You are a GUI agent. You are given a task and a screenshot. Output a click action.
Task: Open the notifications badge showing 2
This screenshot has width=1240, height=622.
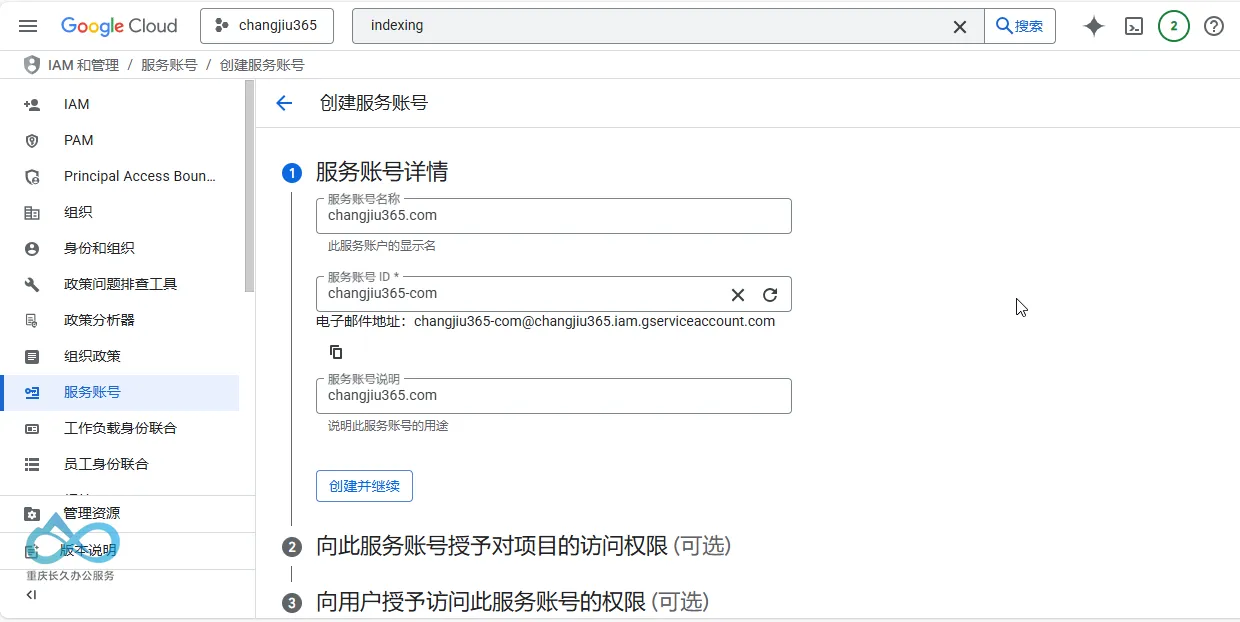tap(1174, 27)
